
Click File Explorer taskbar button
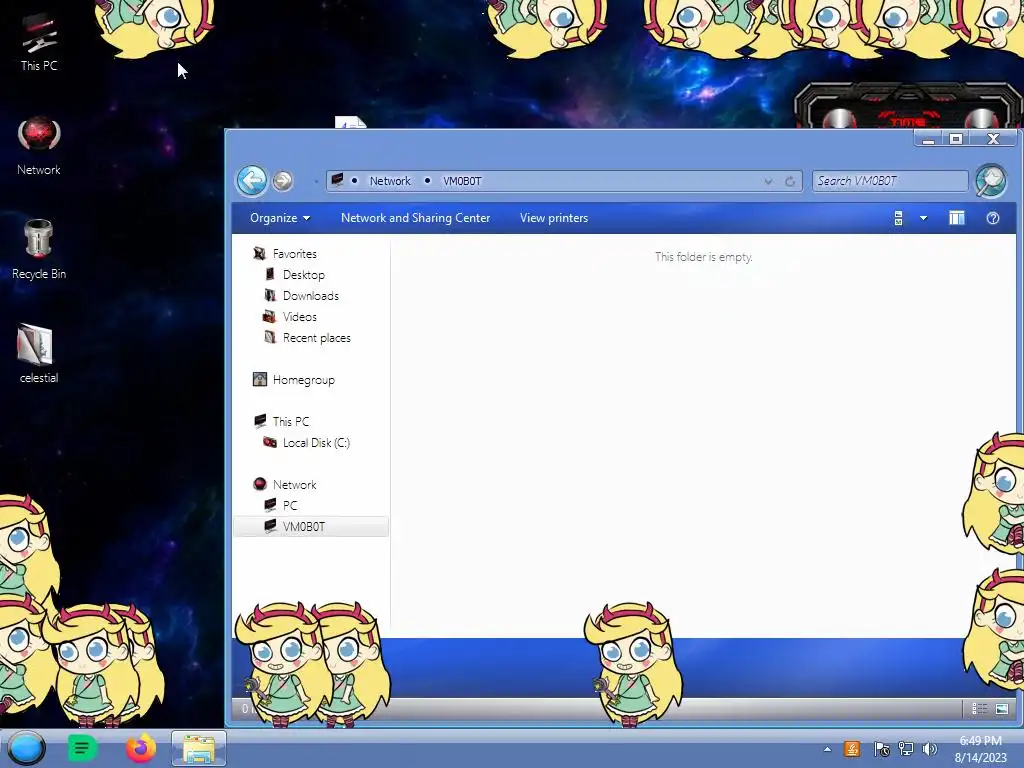(199, 748)
